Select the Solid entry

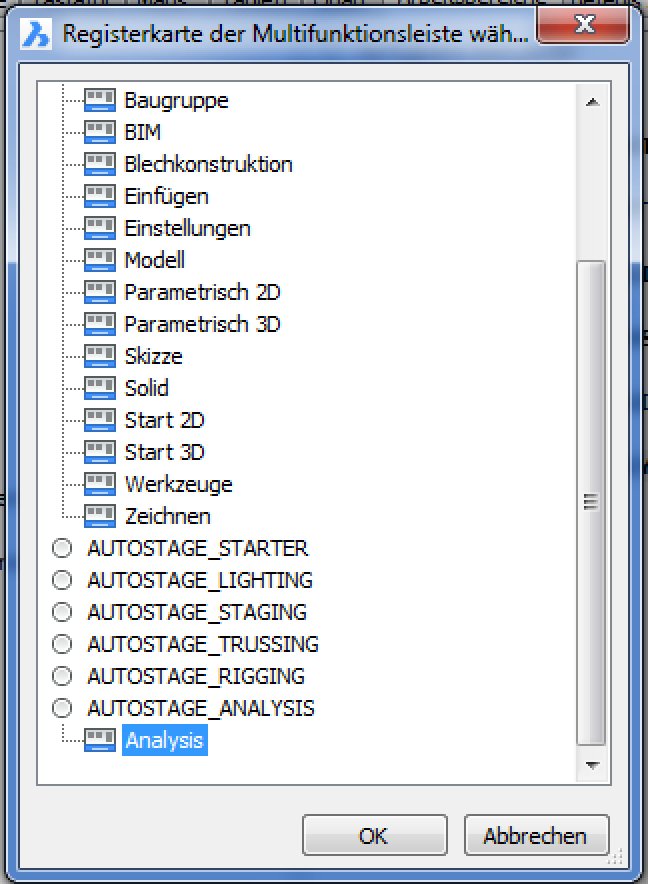[x=148, y=388]
